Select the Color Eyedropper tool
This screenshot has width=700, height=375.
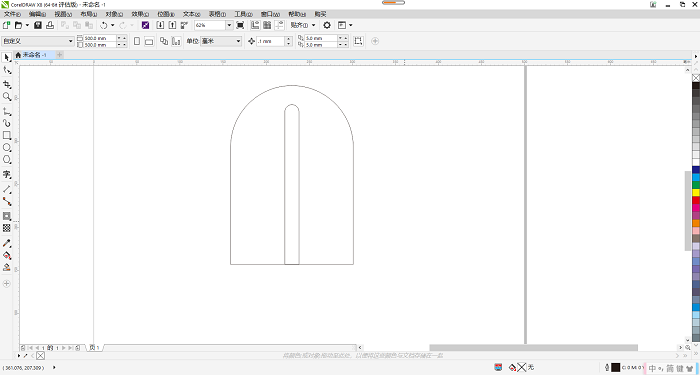click(7, 243)
